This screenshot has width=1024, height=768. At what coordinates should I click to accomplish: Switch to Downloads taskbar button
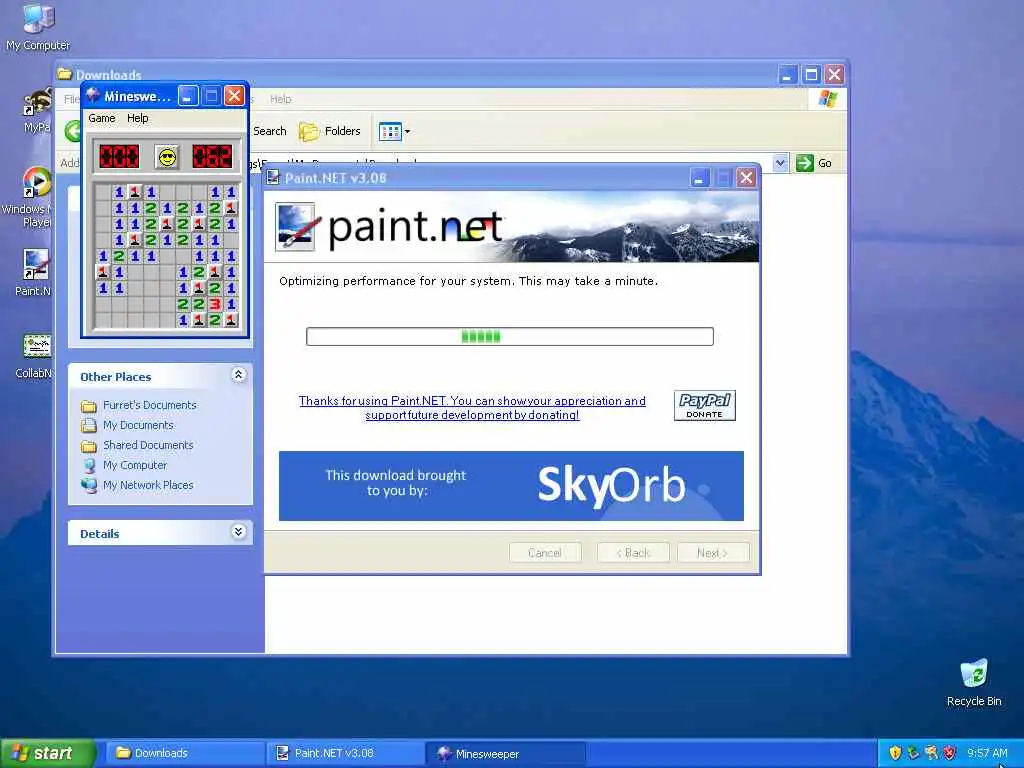(x=184, y=754)
